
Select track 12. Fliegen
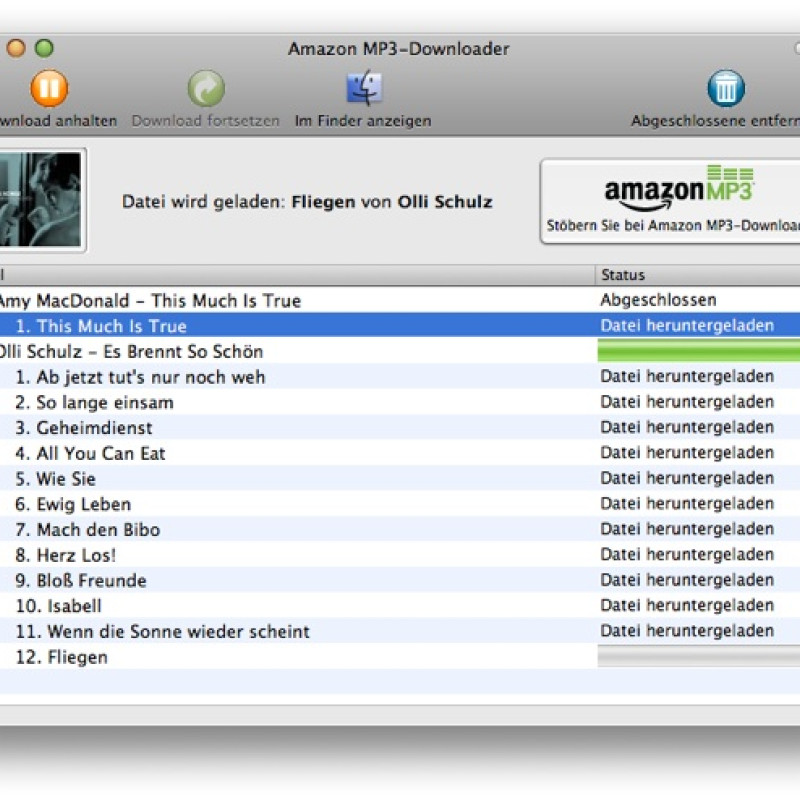click(x=400, y=657)
